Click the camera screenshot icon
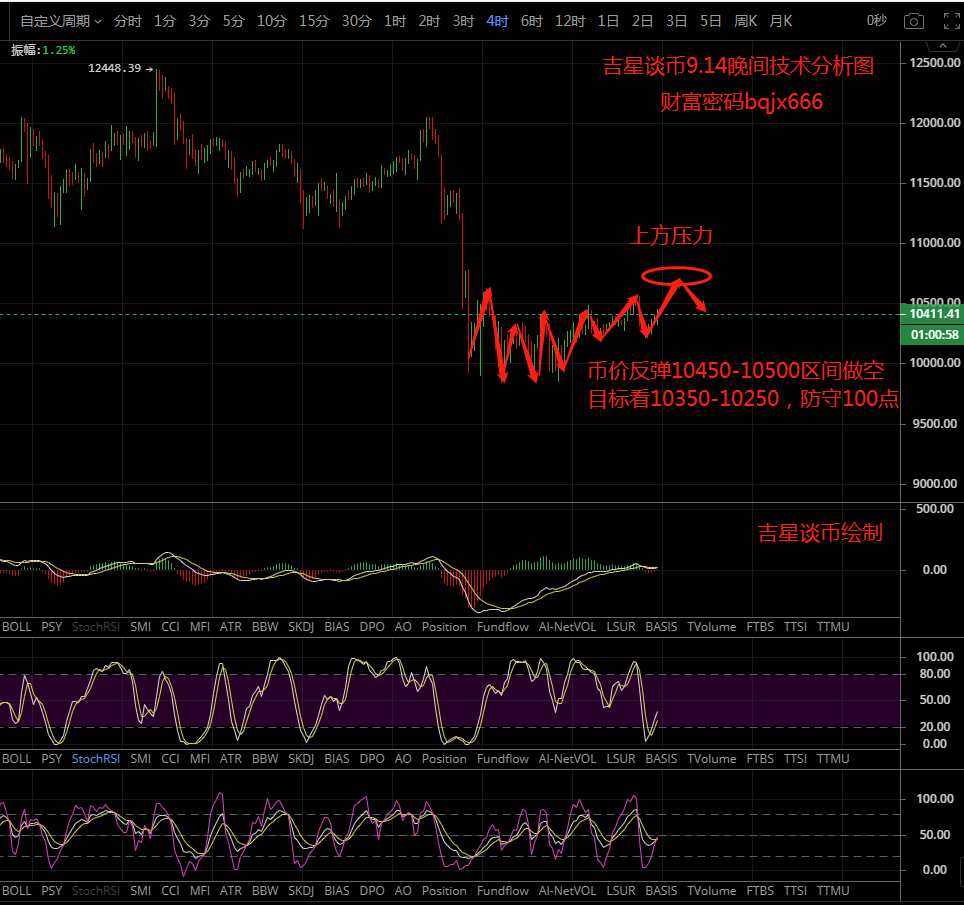Screen dimensions: 964x905 (x=913, y=21)
